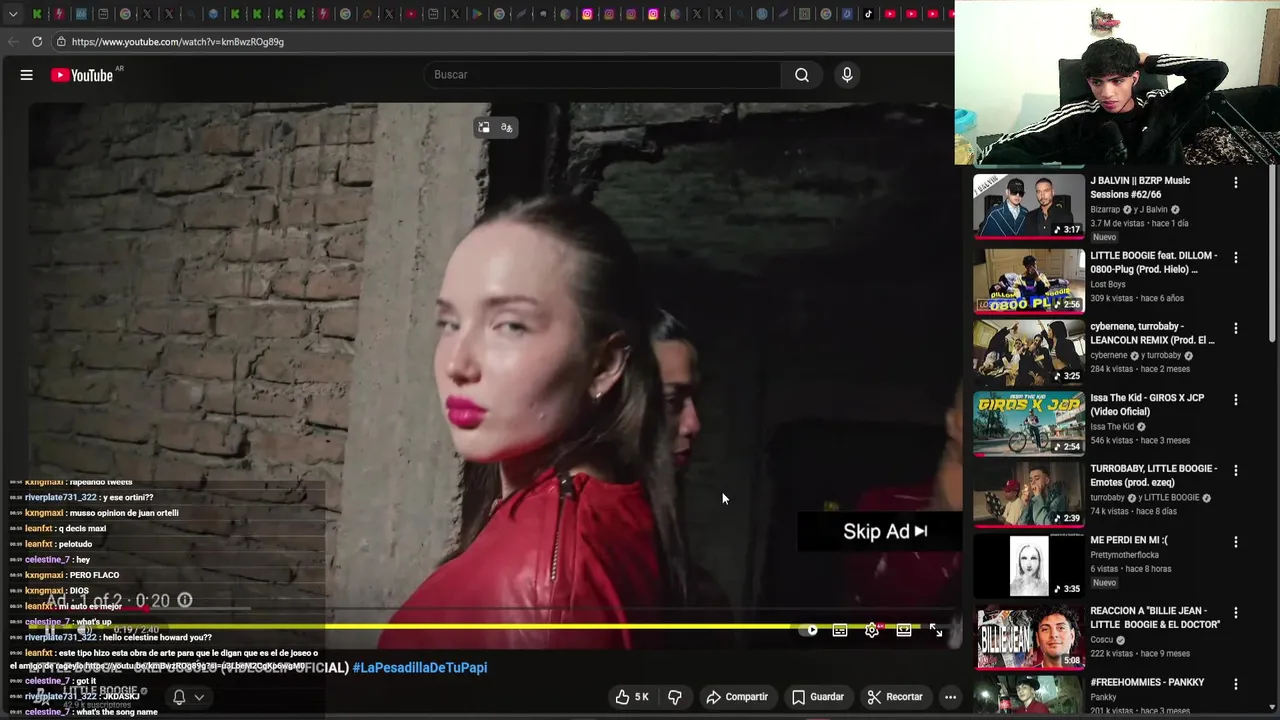
Task: Click the Recortar clip button
Action: click(x=895, y=697)
